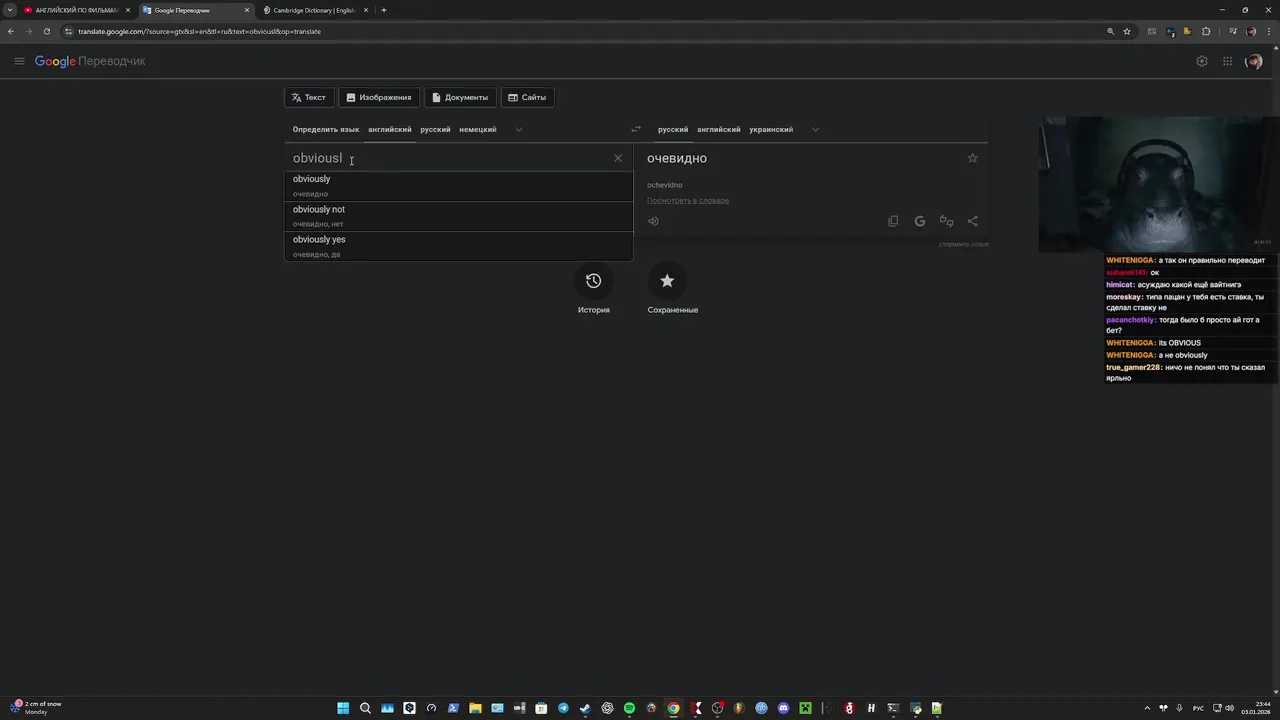This screenshot has width=1280, height=720.
Task: Choose английский as source language
Action: (390, 129)
